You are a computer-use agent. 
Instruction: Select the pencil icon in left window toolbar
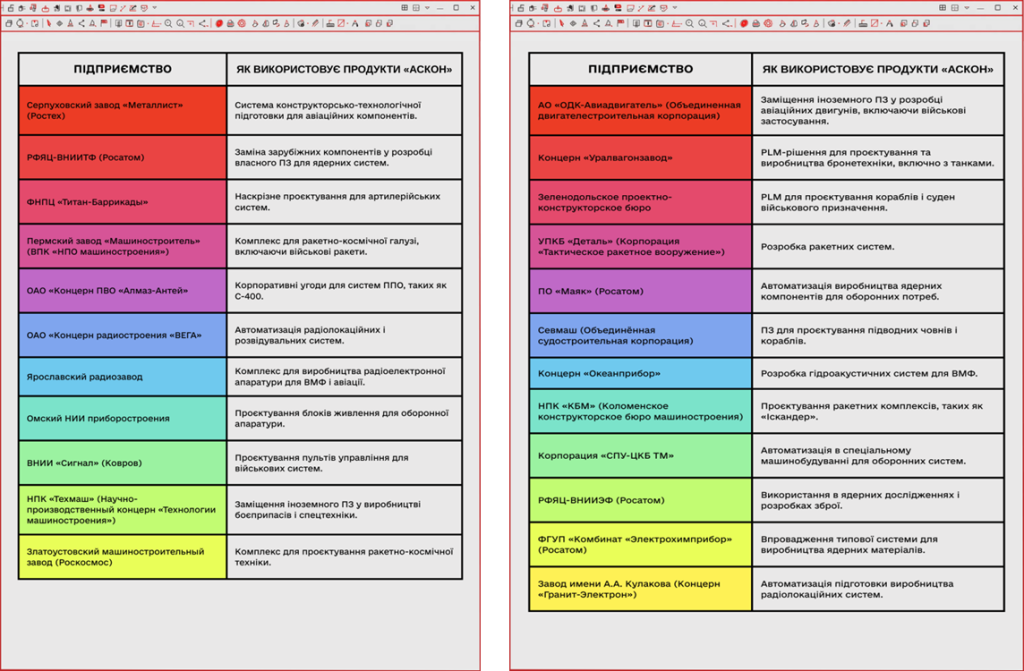pos(316,23)
